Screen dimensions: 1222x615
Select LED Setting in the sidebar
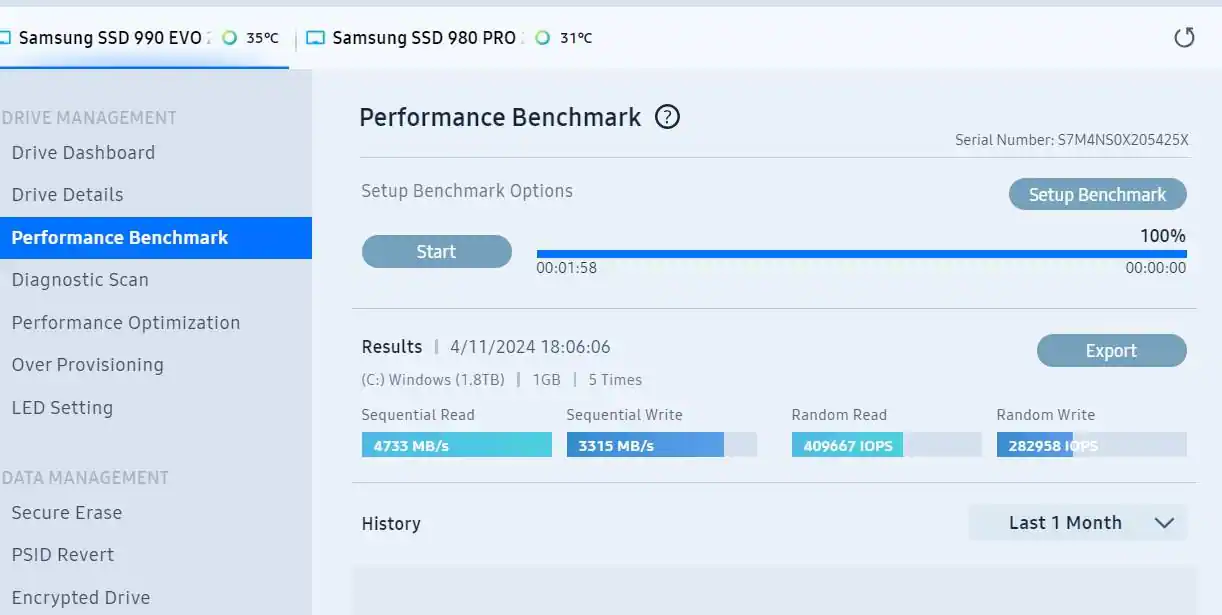click(x=62, y=408)
